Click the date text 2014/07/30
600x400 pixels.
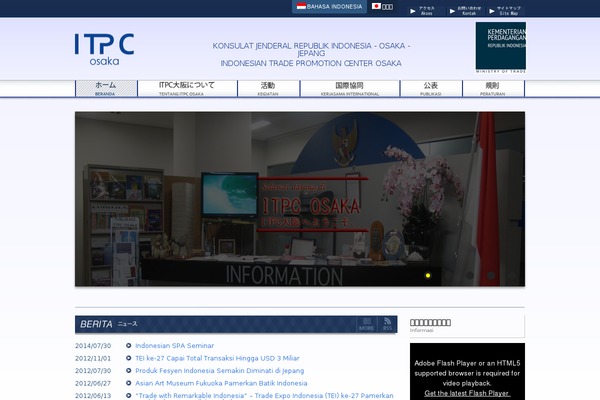(93, 346)
